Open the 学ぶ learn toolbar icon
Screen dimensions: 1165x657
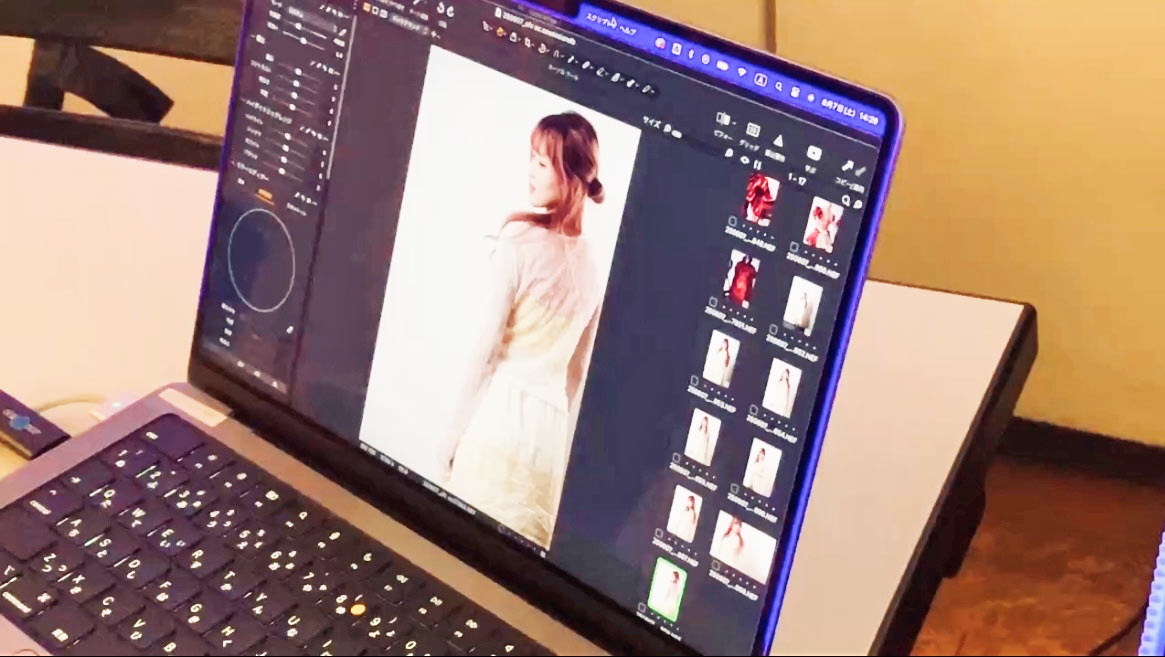814,154
